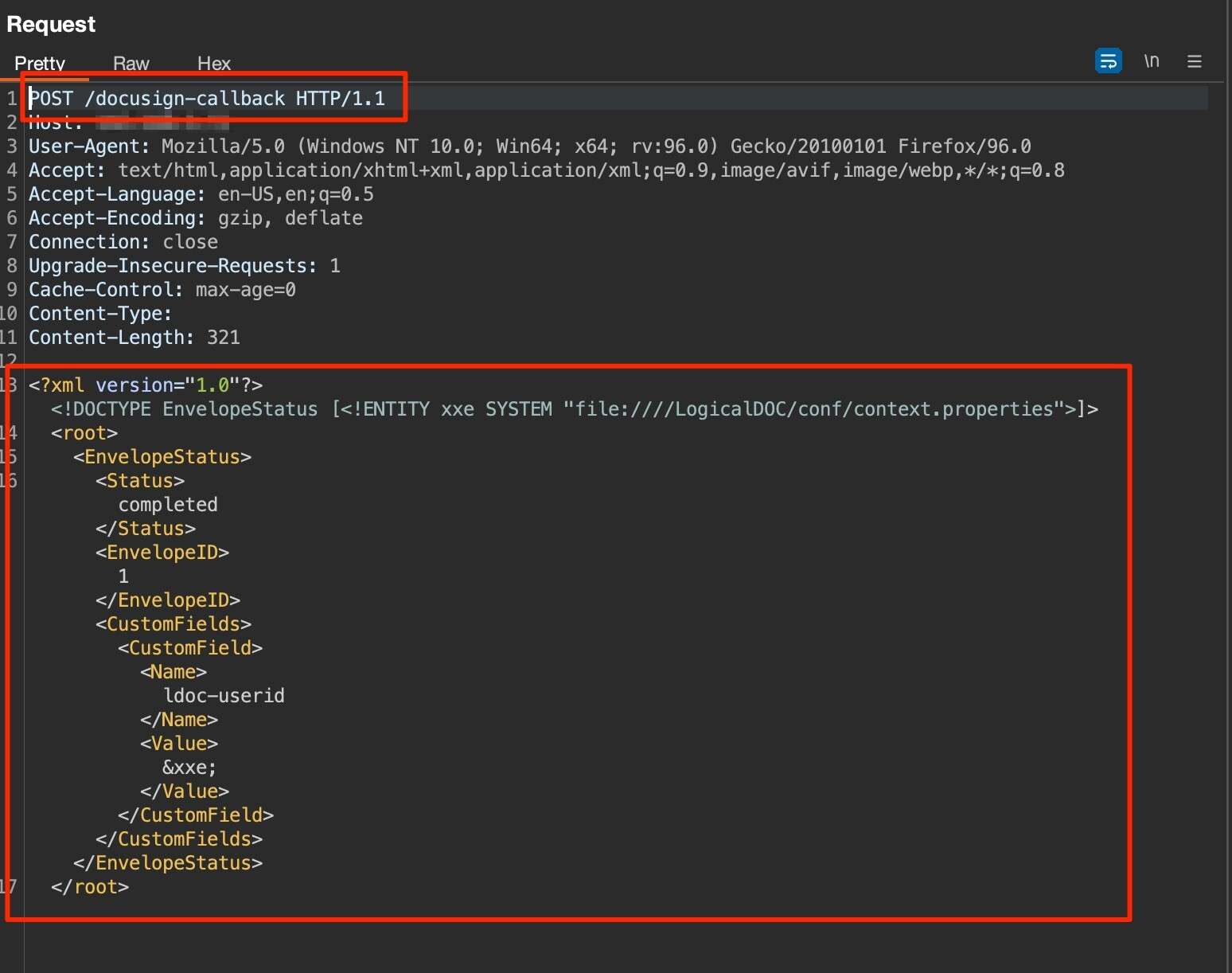Click the closing /Name tag
This screenshot has width=1232, height=973.
[x=179, y=720]
